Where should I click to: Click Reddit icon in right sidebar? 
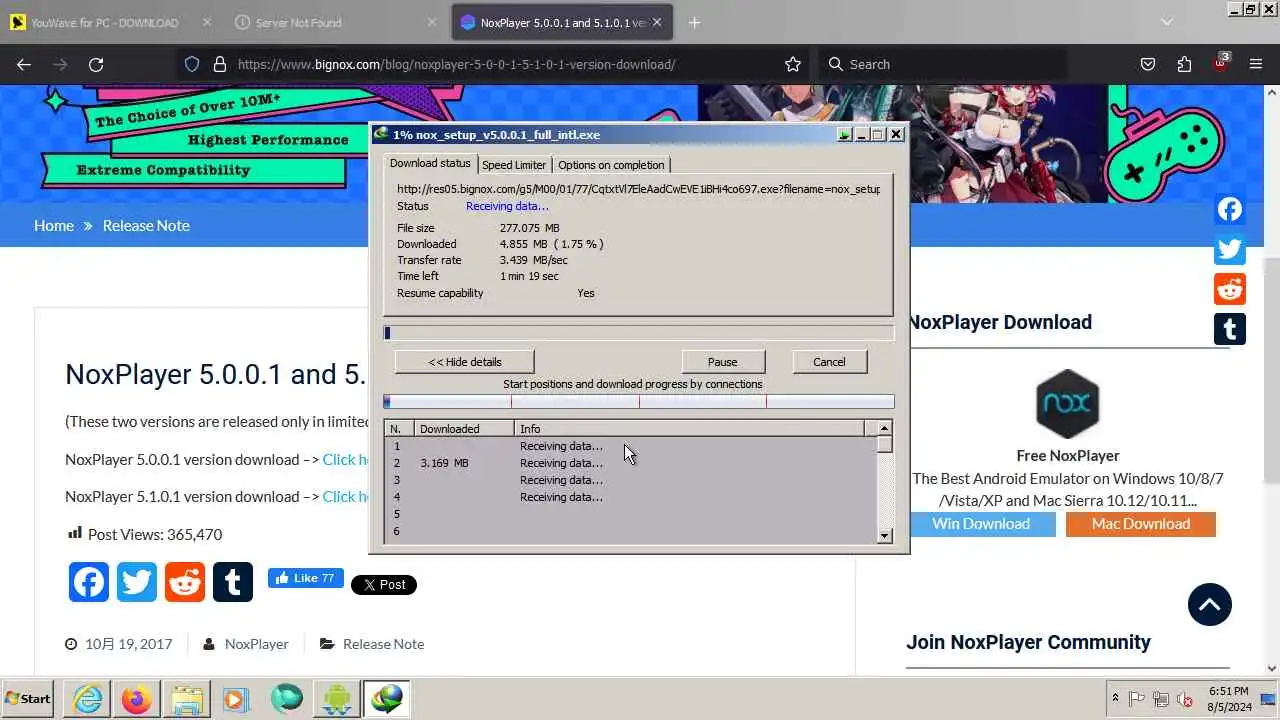click(1230, 289)
